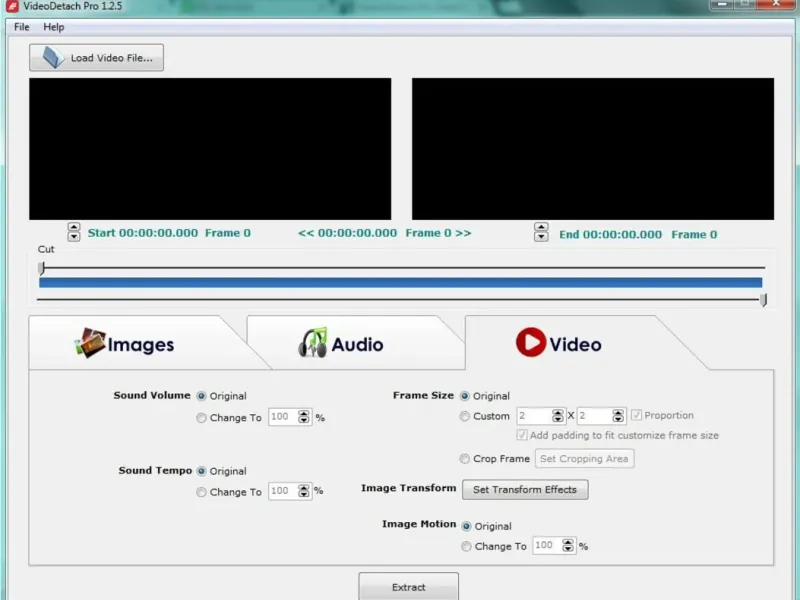This screenshot has width=800, height=600.
Task: Click the left start-frame preview pane
Action: tap(210, 149)
